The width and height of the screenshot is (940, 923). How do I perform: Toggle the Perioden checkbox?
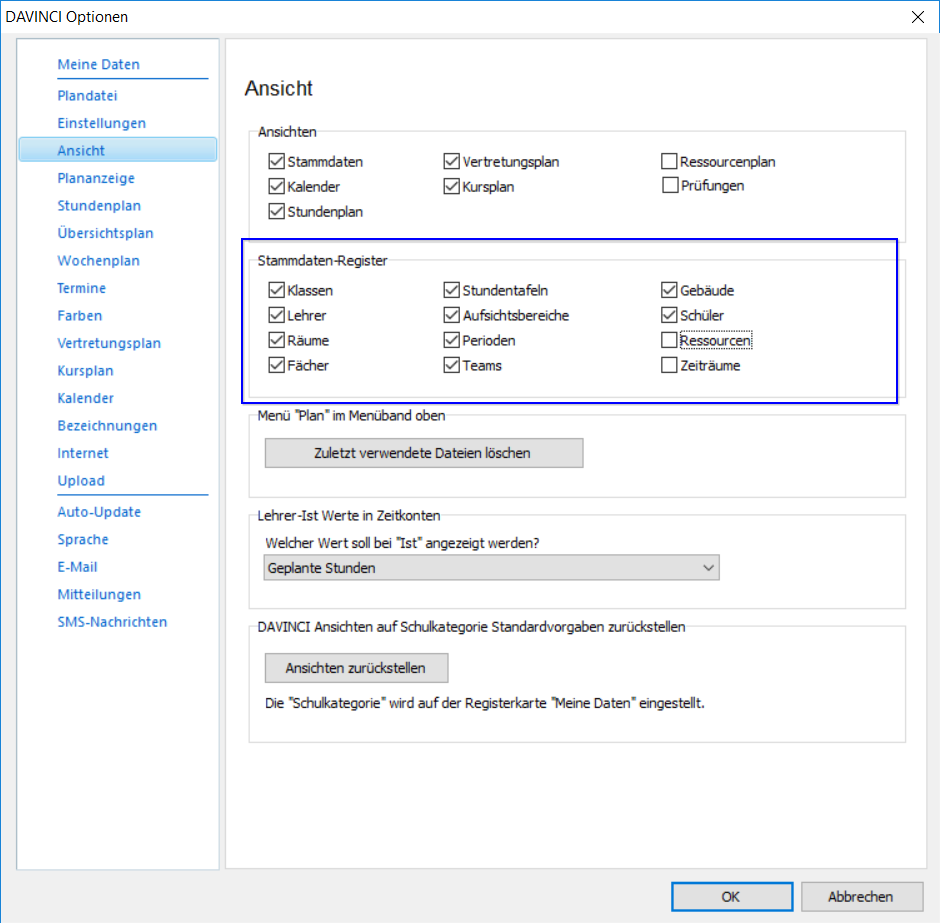pyautogui.click(x=451, y=340)
